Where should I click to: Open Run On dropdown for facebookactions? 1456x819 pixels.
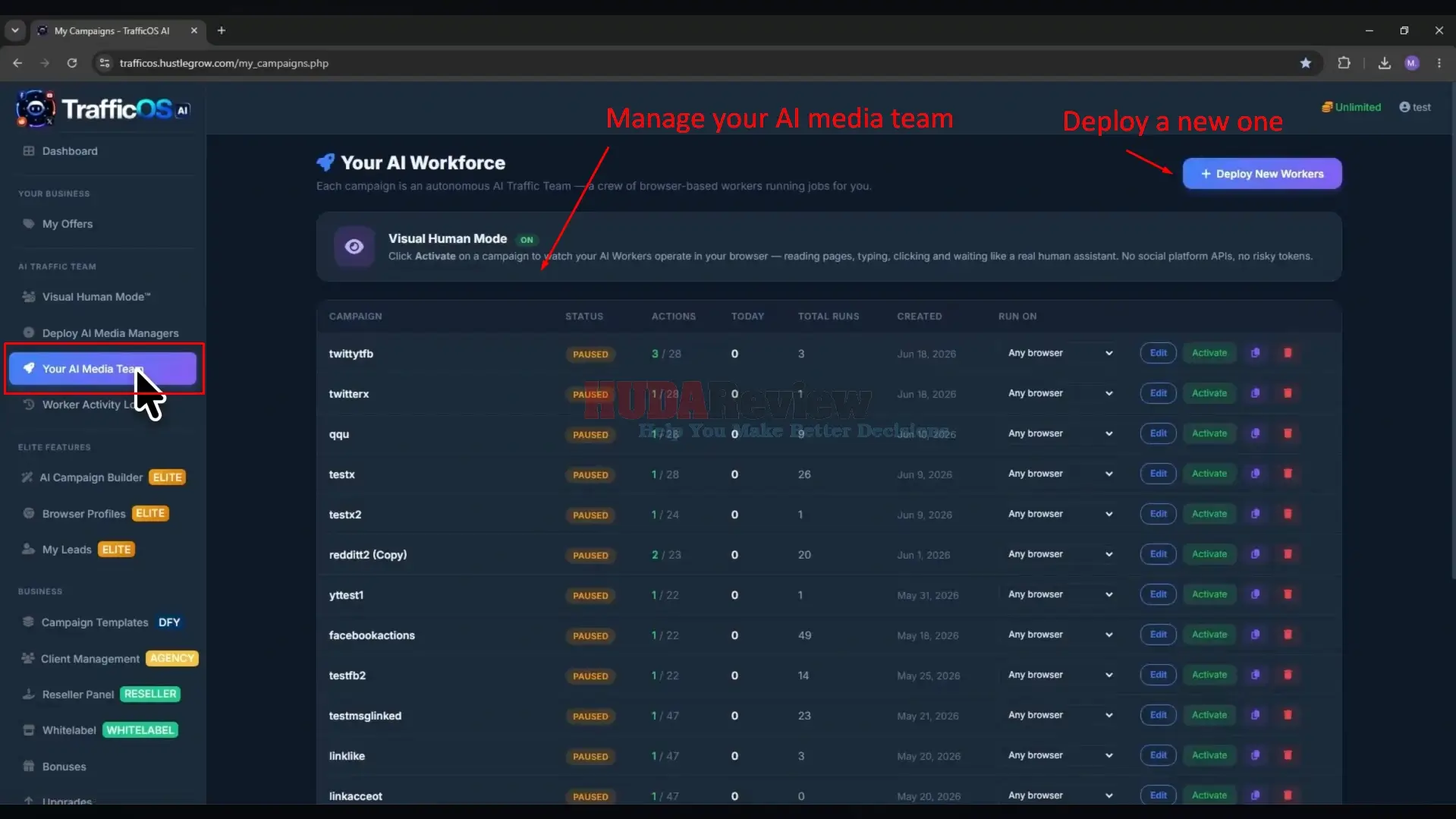[1060, 635]
